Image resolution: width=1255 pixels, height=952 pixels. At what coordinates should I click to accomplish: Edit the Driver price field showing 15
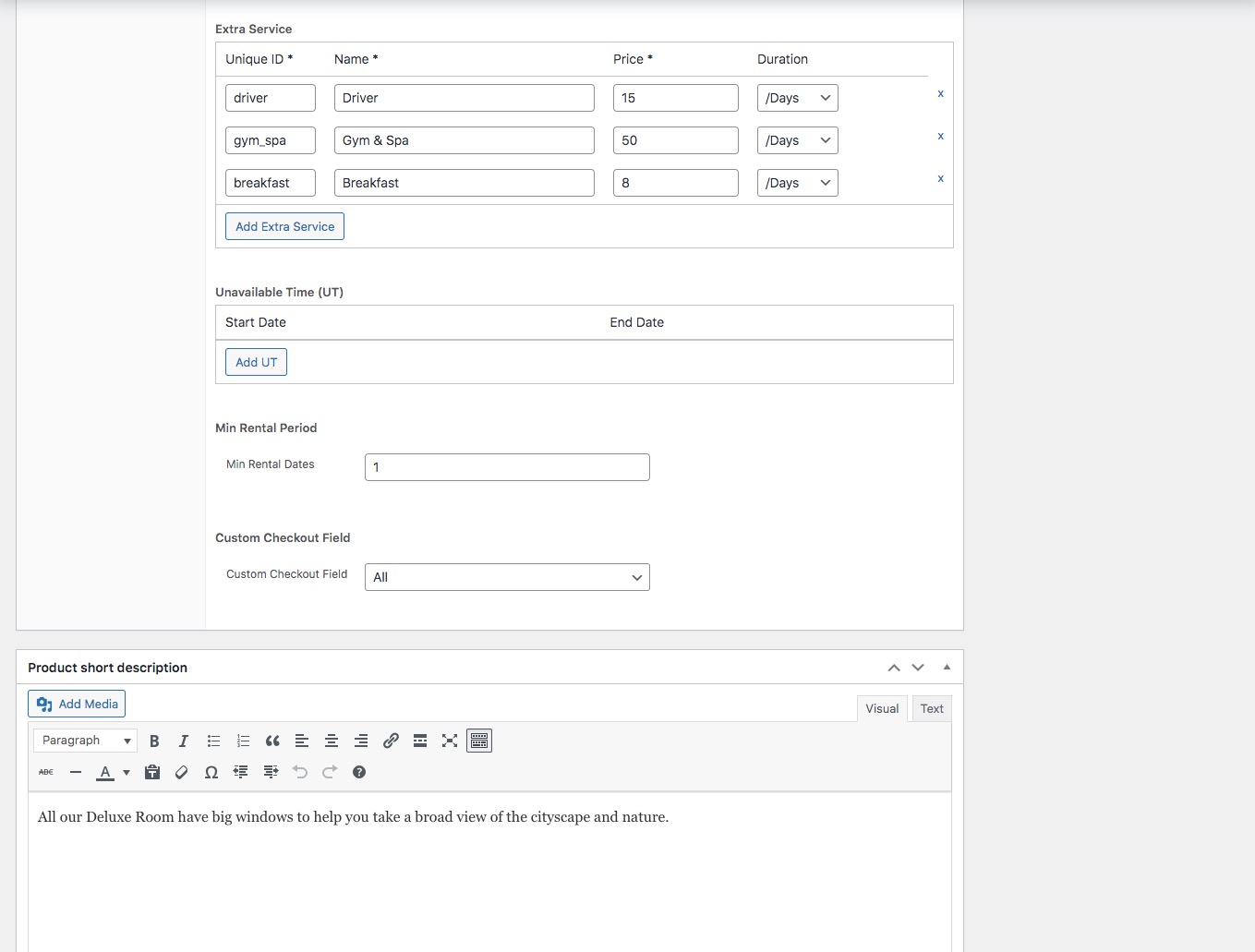676,98
